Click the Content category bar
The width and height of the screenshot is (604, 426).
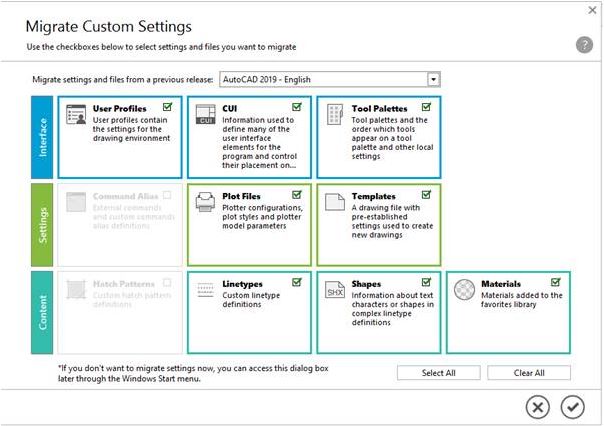pos(42,312)
